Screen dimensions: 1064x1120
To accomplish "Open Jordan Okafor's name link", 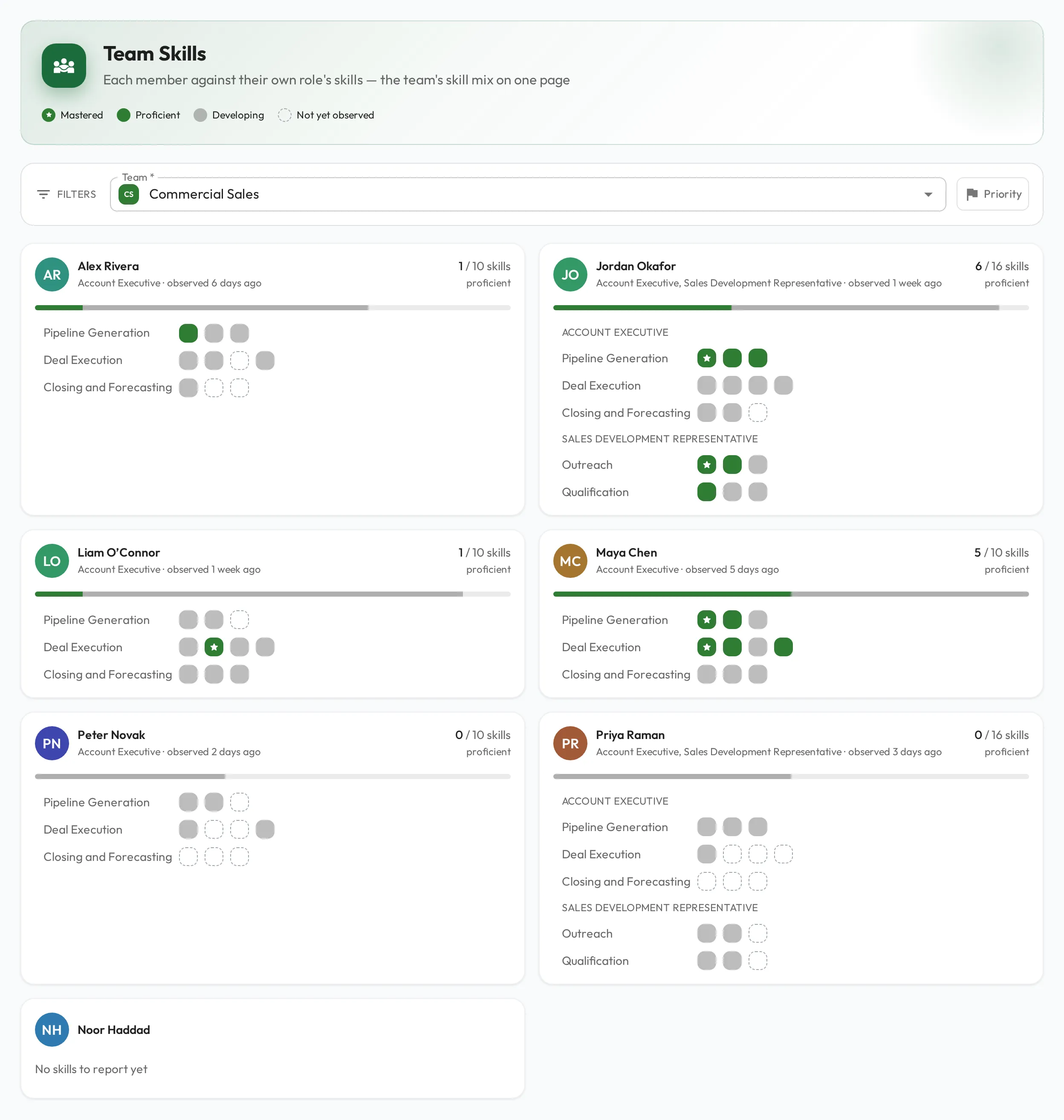I will click(x=636, y=266).
